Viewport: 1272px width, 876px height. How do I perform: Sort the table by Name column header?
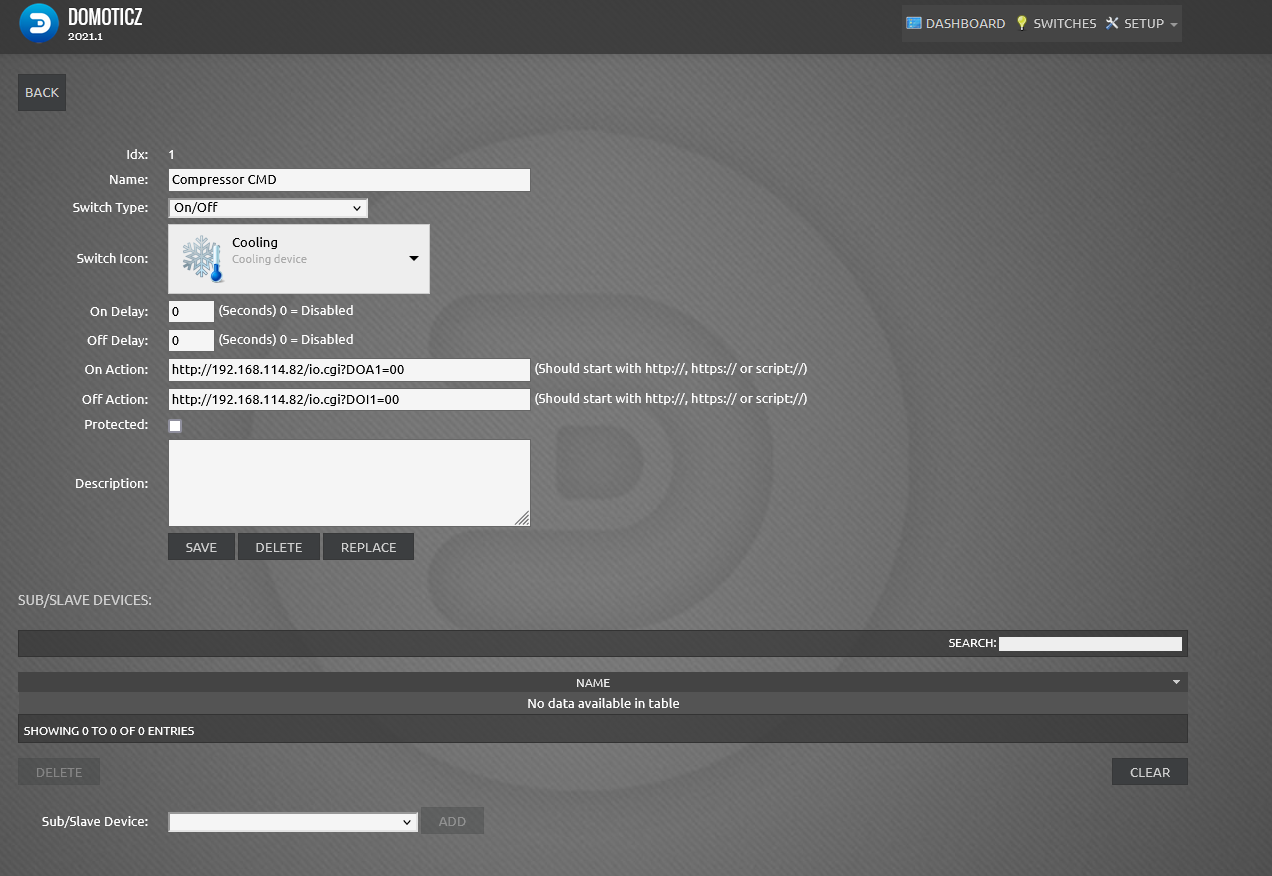pos(593,682)
